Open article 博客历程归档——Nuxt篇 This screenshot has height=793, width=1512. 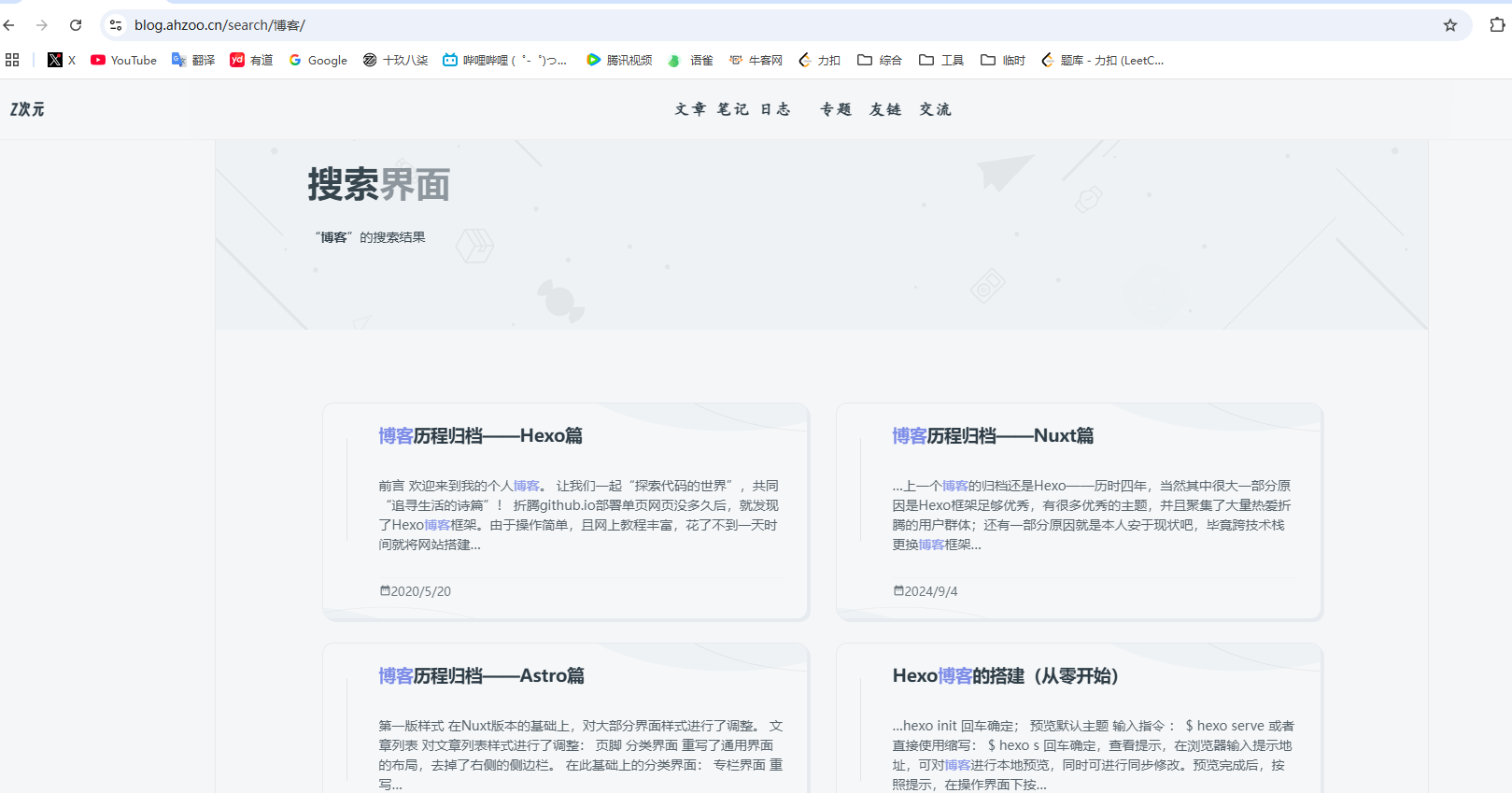(993, 436)
